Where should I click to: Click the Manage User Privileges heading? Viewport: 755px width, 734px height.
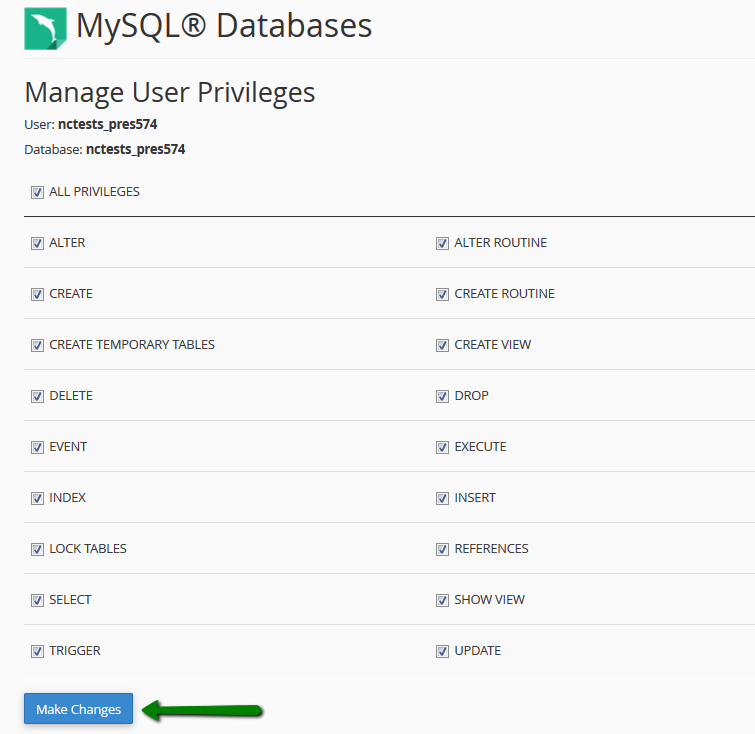tap(169, 93)
